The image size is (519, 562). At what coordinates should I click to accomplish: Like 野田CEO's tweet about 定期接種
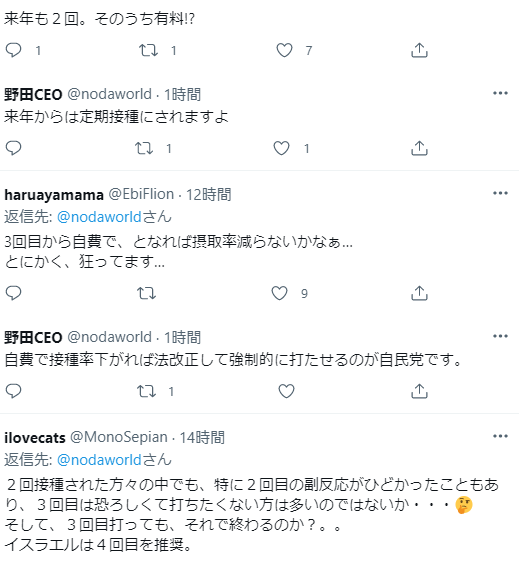point(281,148)
